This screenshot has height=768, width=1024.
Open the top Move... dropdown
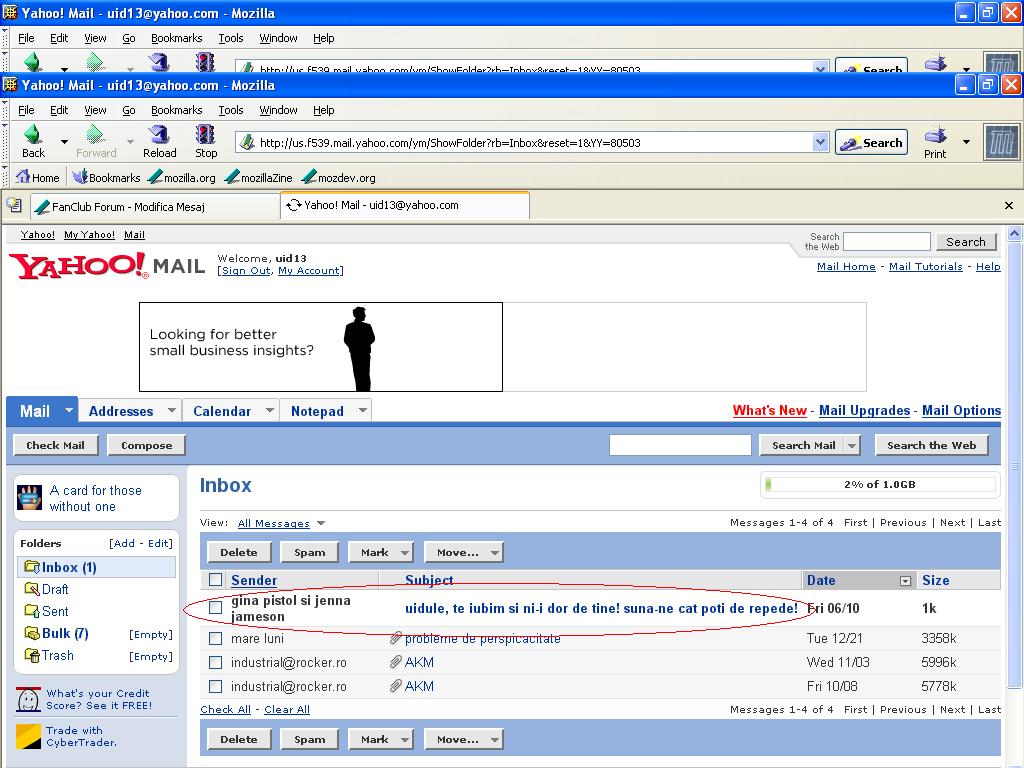(463, 552)
